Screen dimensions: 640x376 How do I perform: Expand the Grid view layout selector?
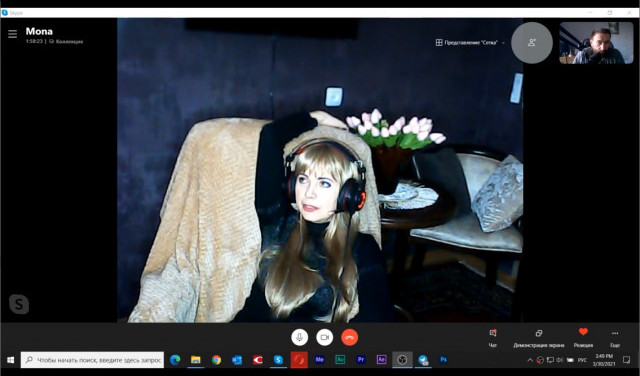tap(470, 42)
